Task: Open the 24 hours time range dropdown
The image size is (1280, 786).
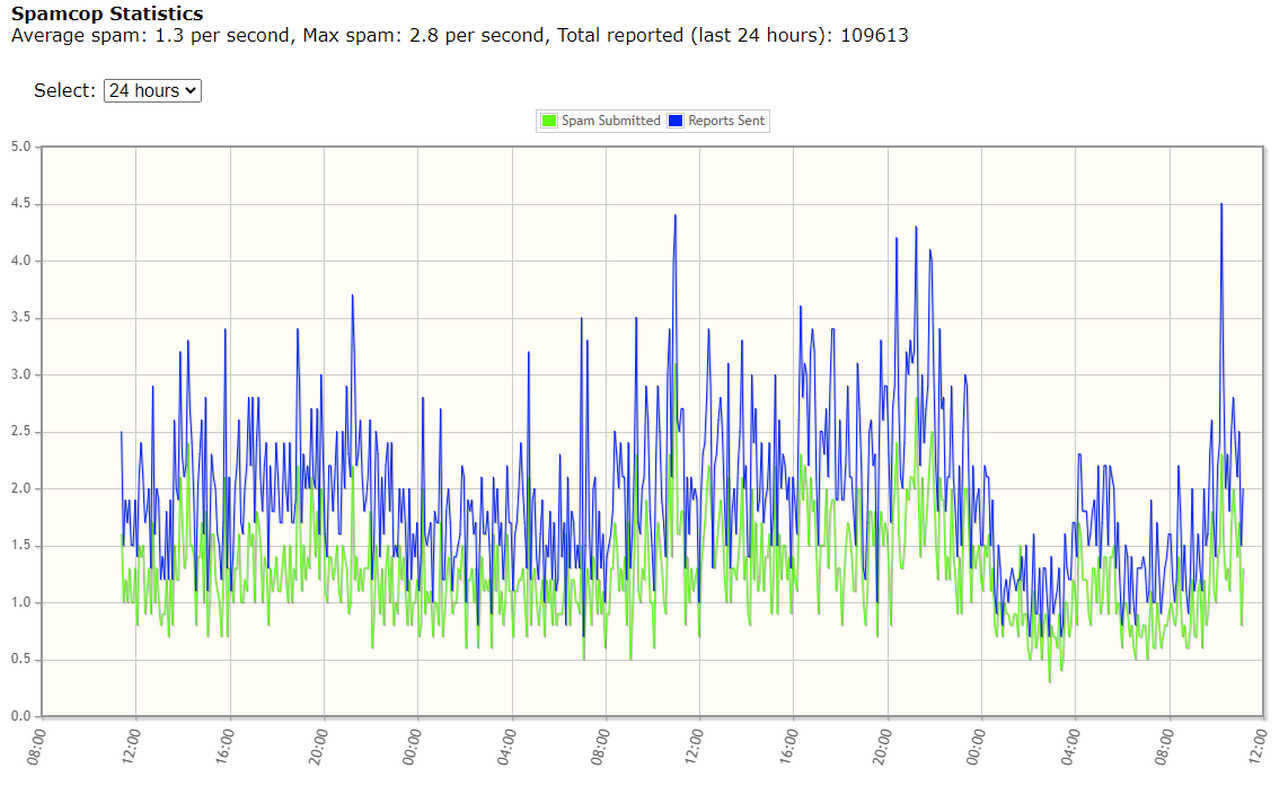Action: (x=152, y=90)
